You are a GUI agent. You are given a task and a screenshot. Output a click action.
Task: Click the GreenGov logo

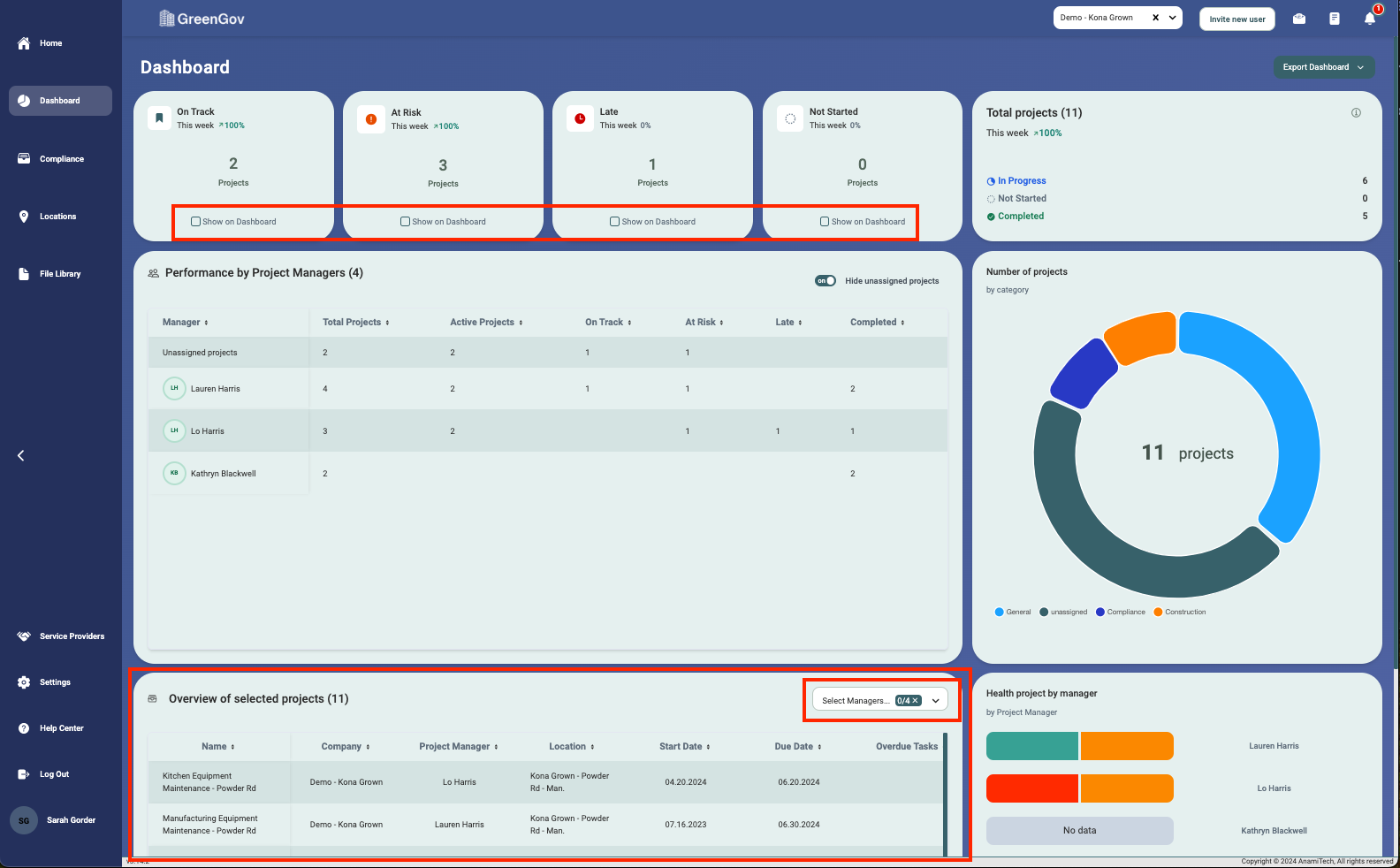coord(202,19)
